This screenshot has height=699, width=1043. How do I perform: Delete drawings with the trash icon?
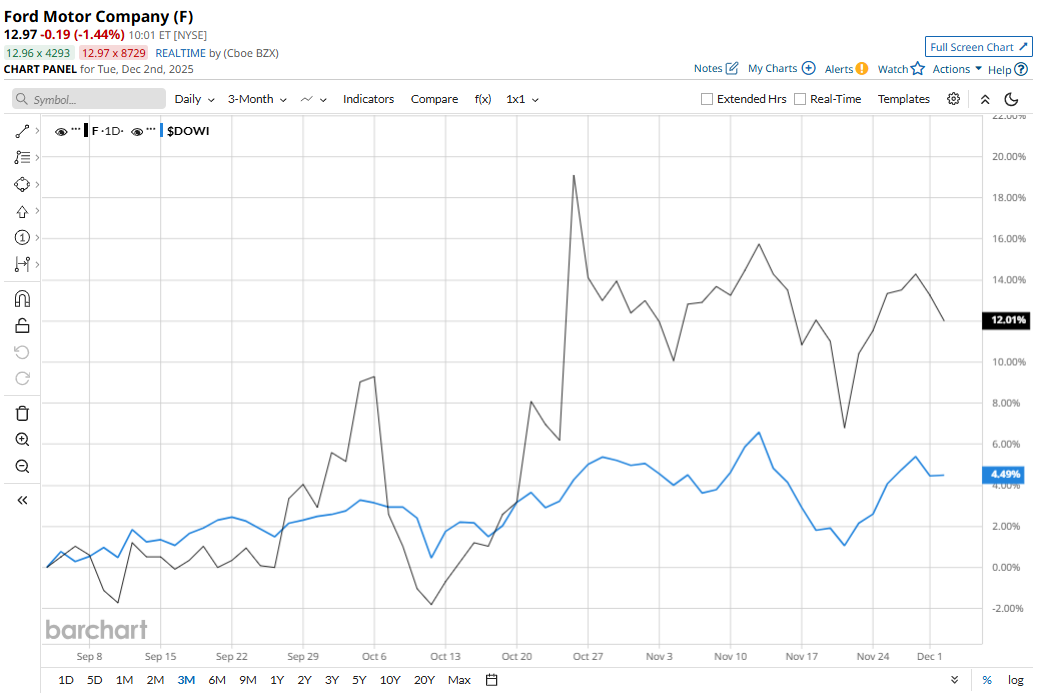point(22,413)
